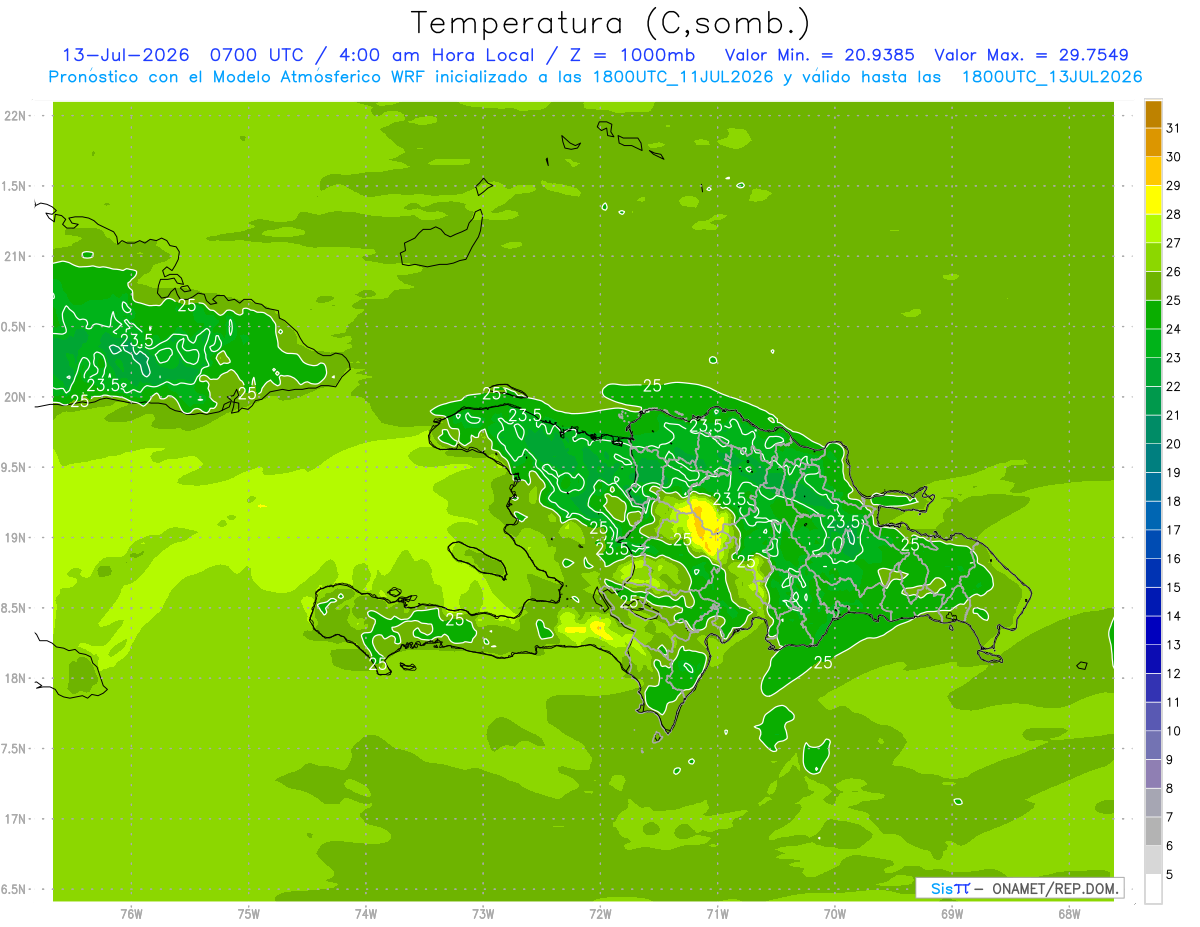Click the '1800UTC_11JUL2026' initialization time
1200x927 pixels.
coord(681,77)
